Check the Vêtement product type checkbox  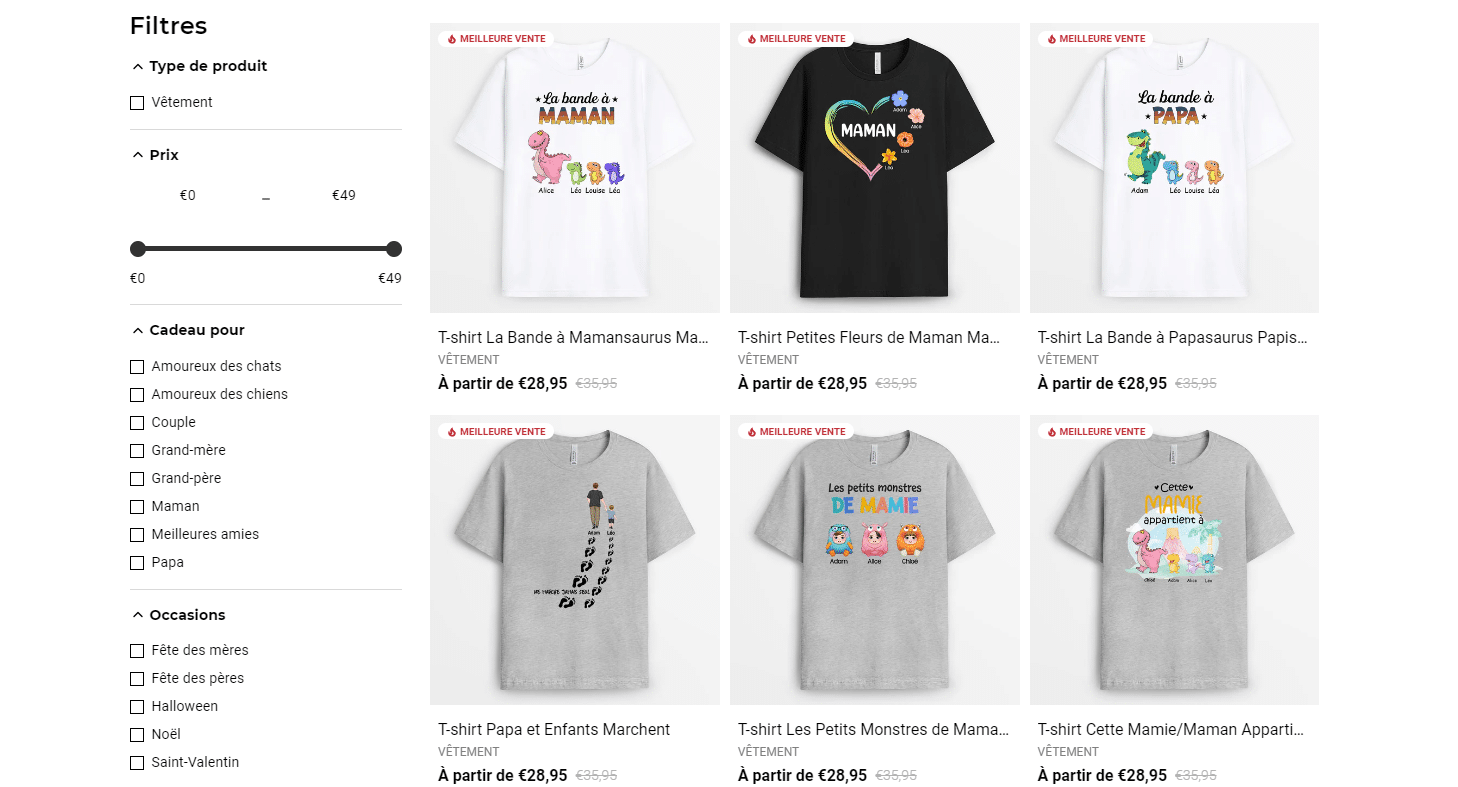[x=137, y=103]
